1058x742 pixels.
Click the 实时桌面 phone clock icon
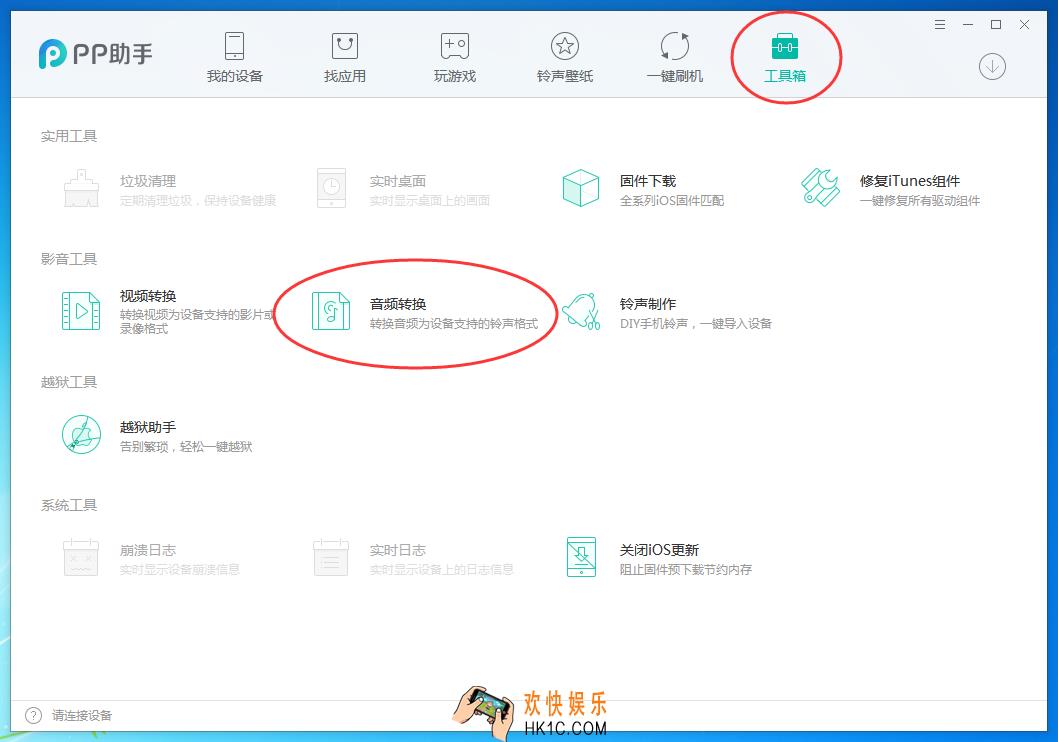coord(331,188)
